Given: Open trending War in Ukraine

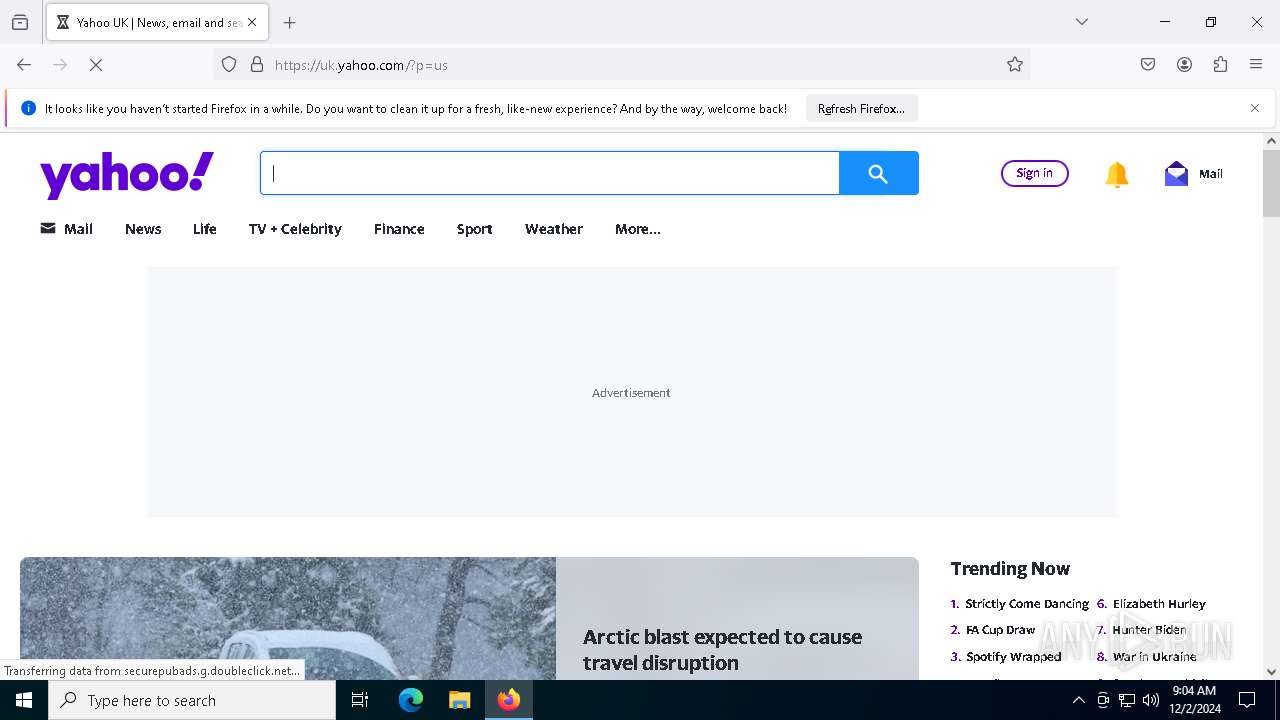Looking at the screenshot, I should (x=1154, y=657).
